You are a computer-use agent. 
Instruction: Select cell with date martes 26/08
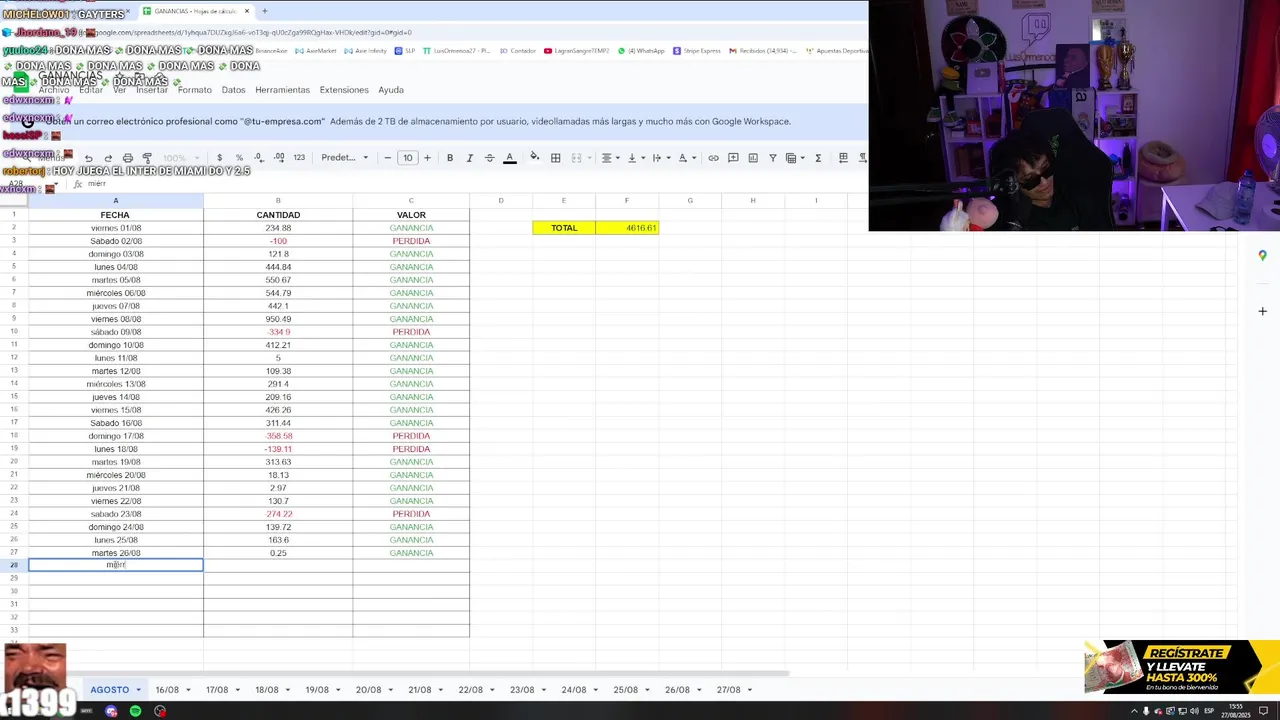click(116, 553)
